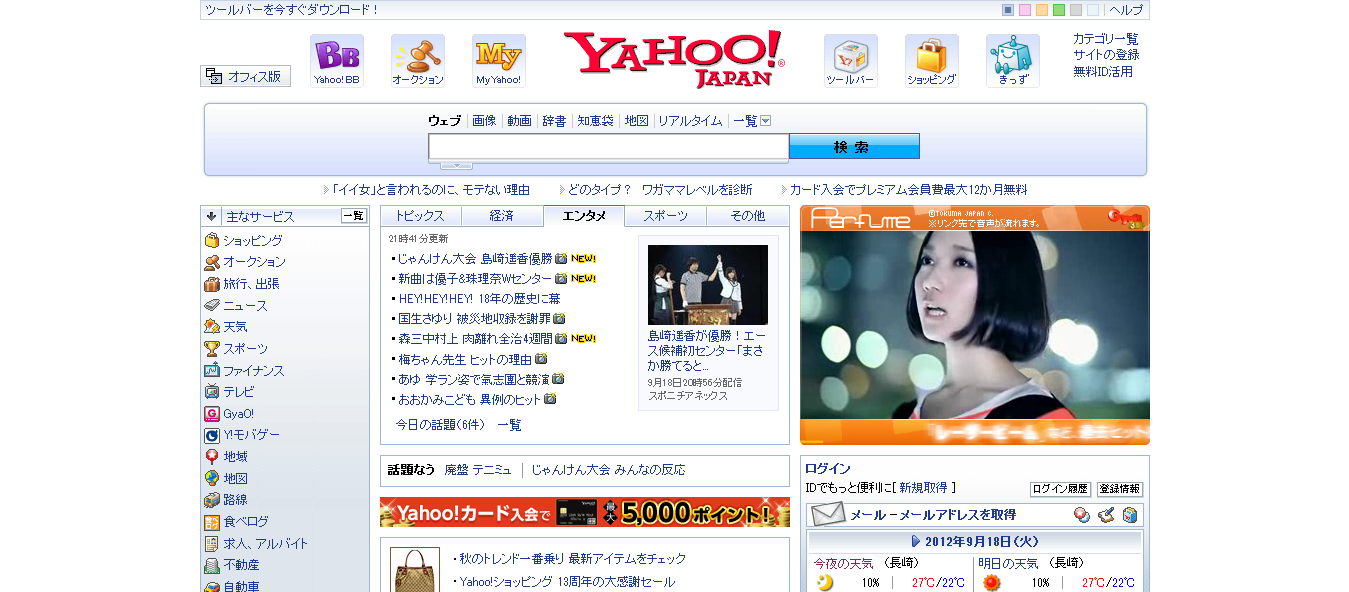Click the Perfume video advertisement
The width and height of the screenshot is (1349, 592).
click(x=975, y=325)
